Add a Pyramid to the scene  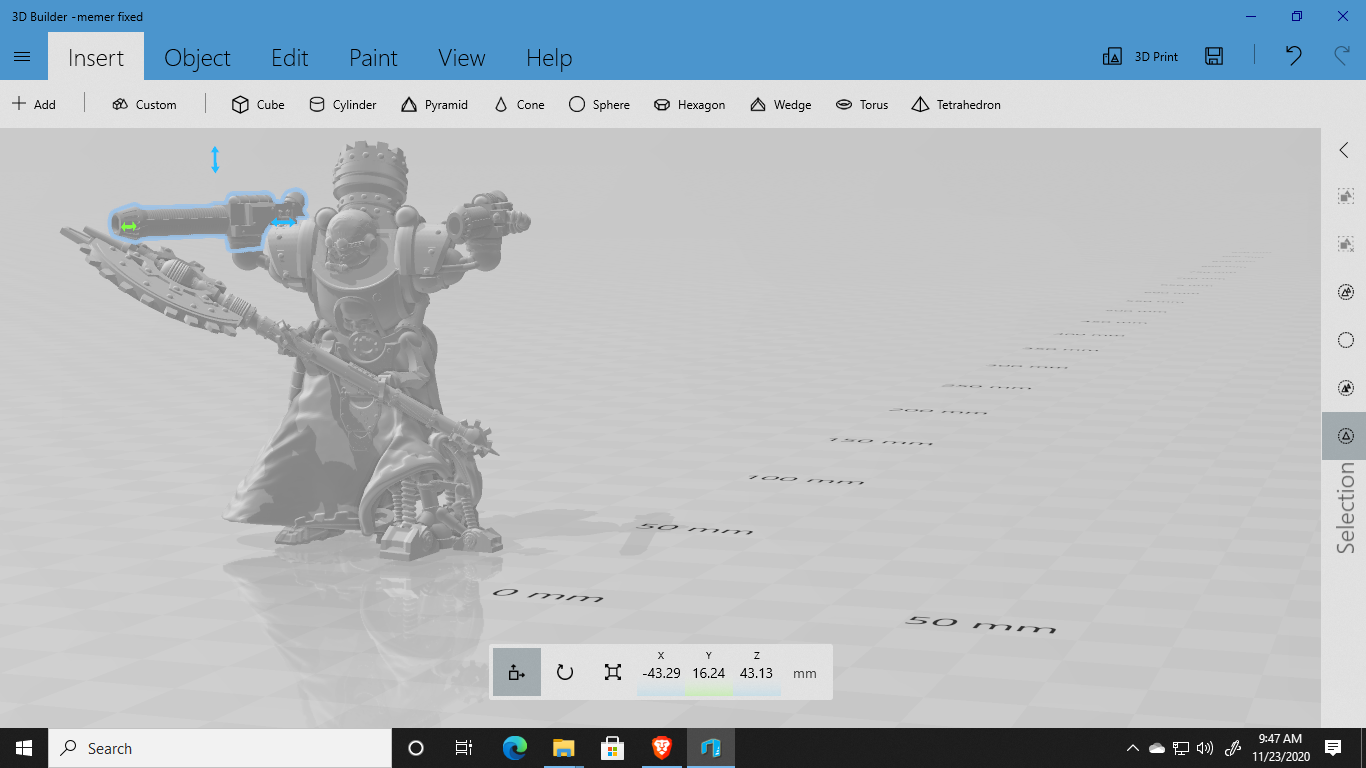click(434, 104)
